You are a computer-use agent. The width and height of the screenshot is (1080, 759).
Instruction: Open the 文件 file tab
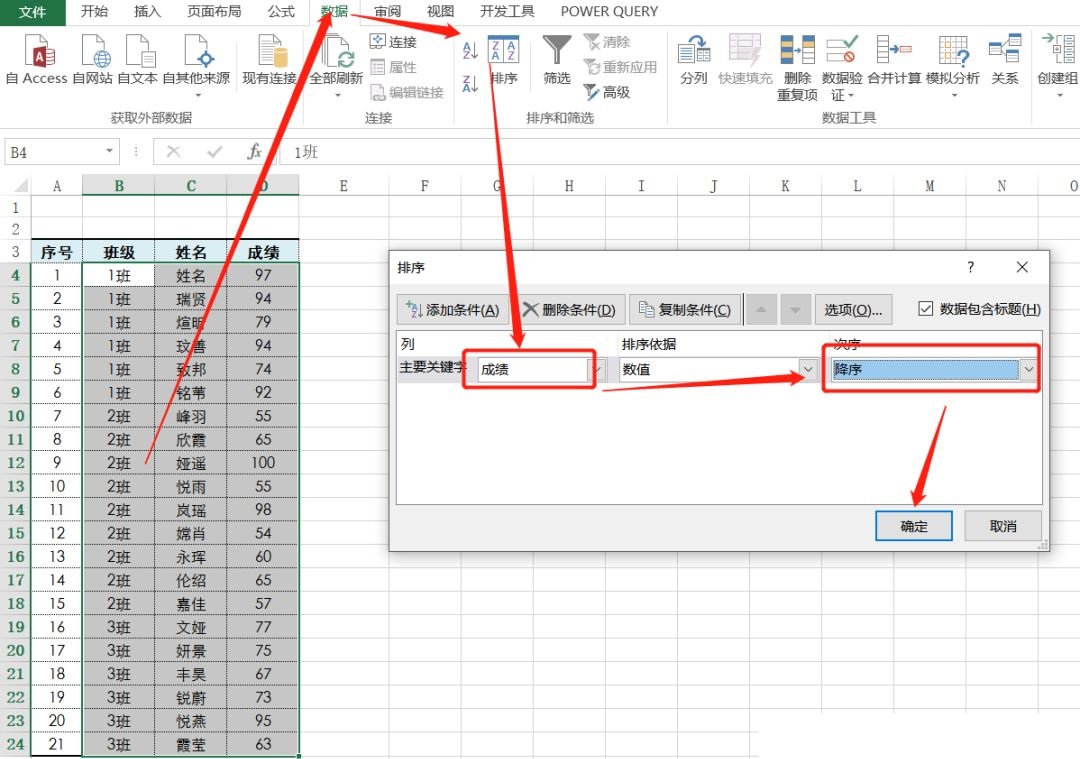(x=32, y=12)
